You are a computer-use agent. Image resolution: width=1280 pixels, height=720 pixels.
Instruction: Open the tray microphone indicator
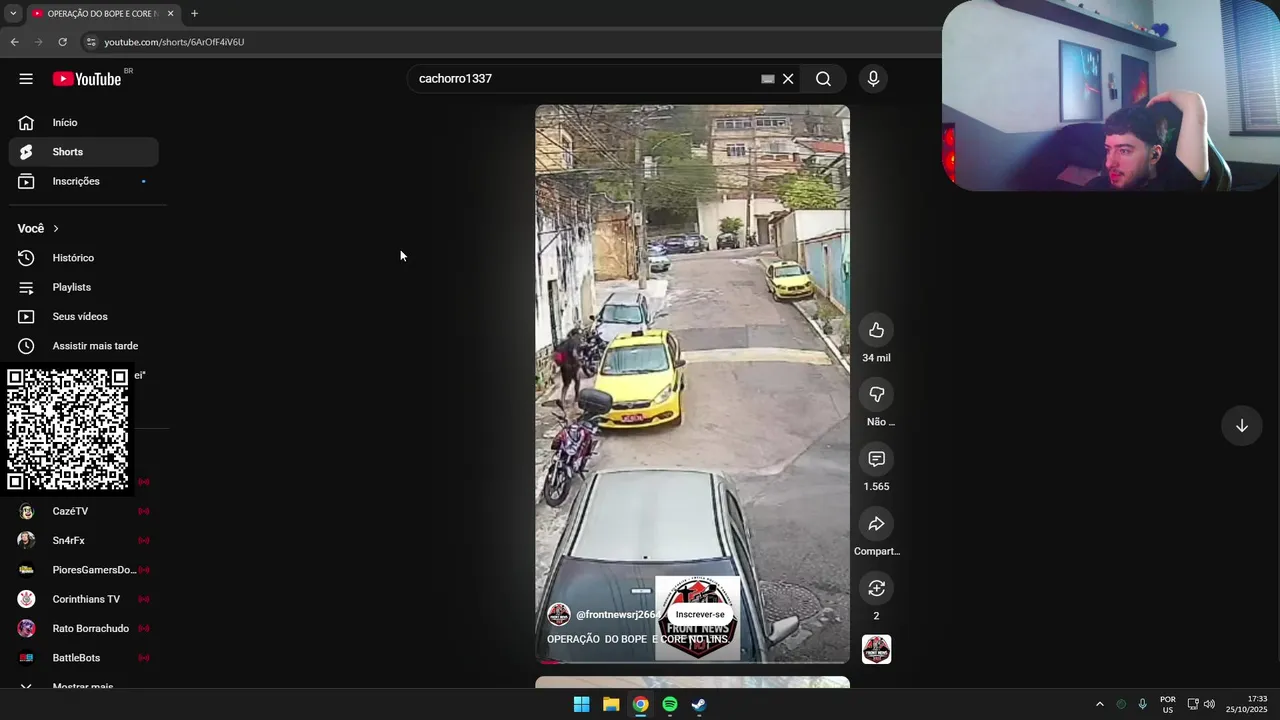(x=1142, y=704)
